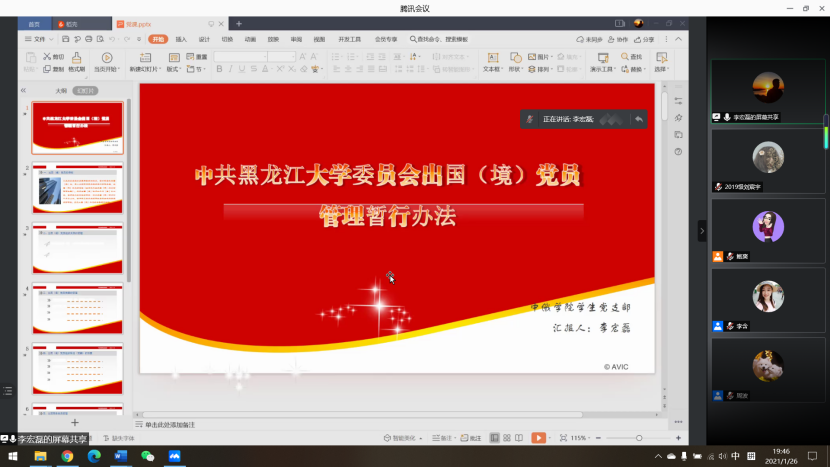Switch to normal view in status bar
Viewport: 830px width, 467px height.
tap(494, 438)
